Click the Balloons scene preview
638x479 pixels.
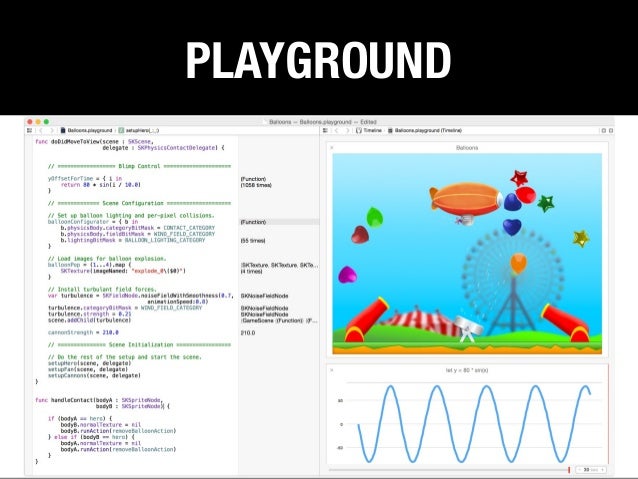tap(467, 254)
